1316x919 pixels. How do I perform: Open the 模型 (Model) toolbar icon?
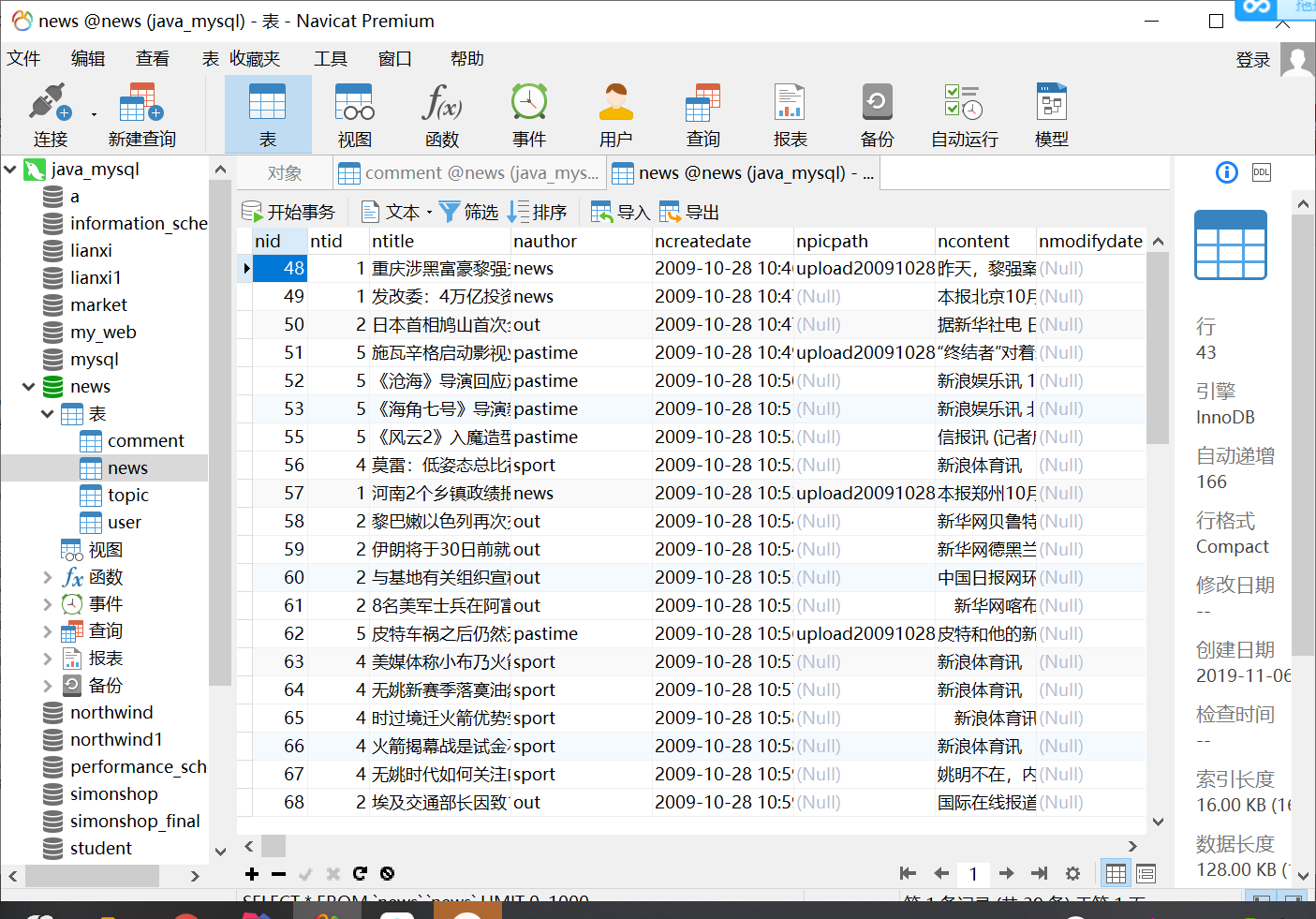1051,112
